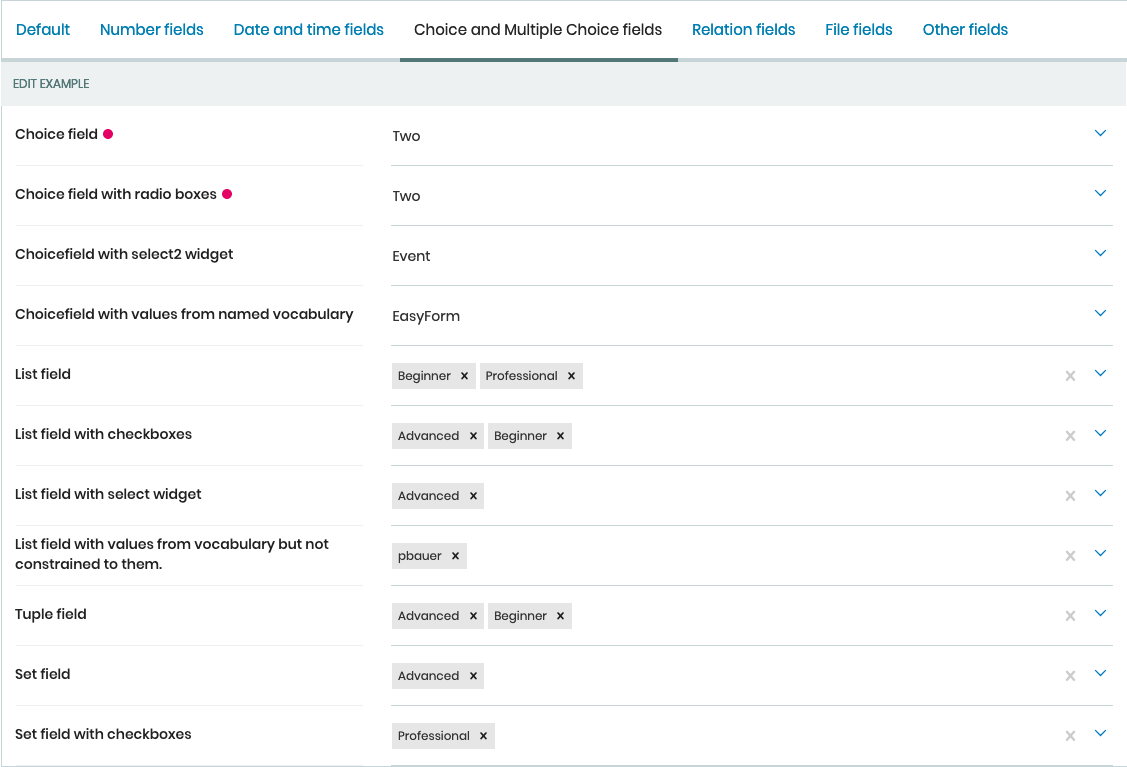Click the 'EDIT EXAMPLE' heading
The width and height of the screenshot is (1127, 767).
(51, 84)
